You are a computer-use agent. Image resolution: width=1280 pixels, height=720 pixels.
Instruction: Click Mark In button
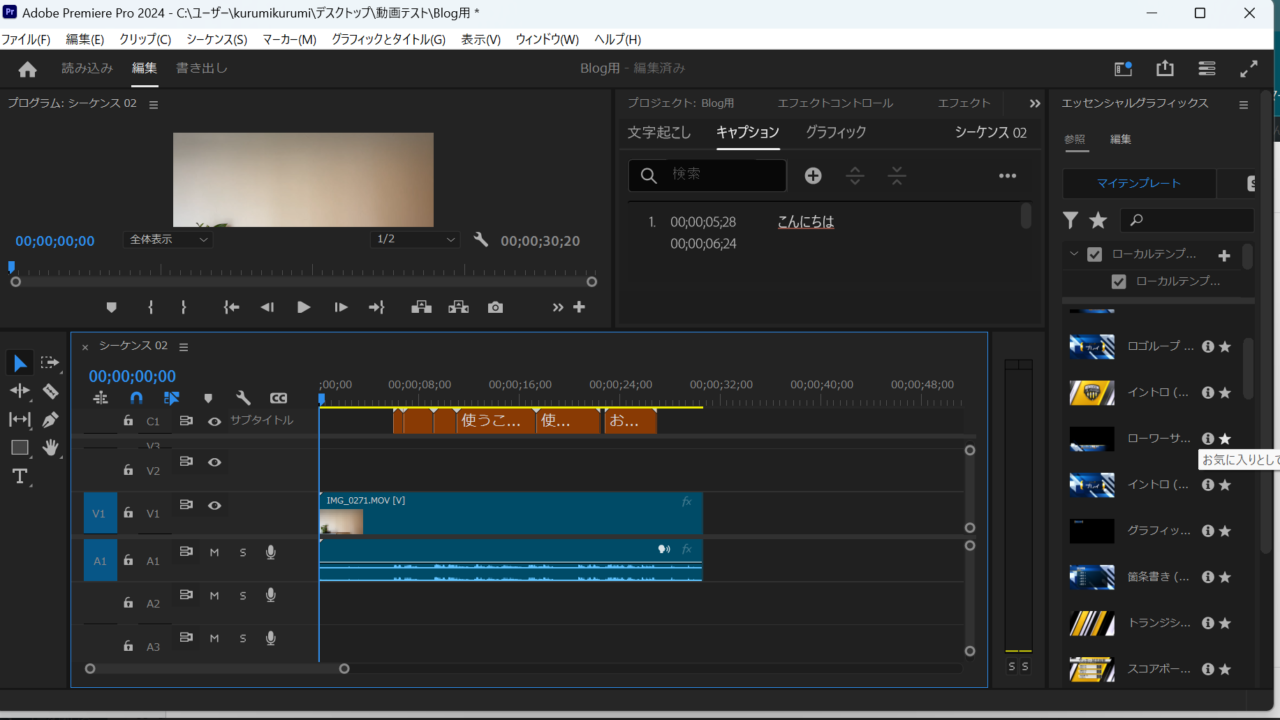pyautogui.click(x=151, y=307)
